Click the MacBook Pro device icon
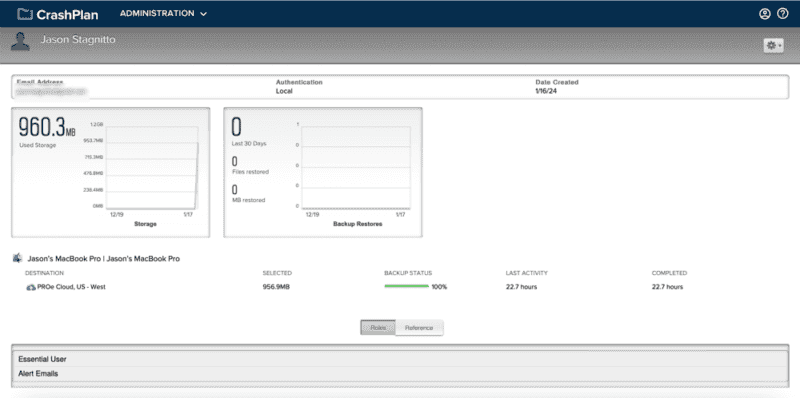The width and height of the screenshot is (800, 398). click(x=17, y=258)
